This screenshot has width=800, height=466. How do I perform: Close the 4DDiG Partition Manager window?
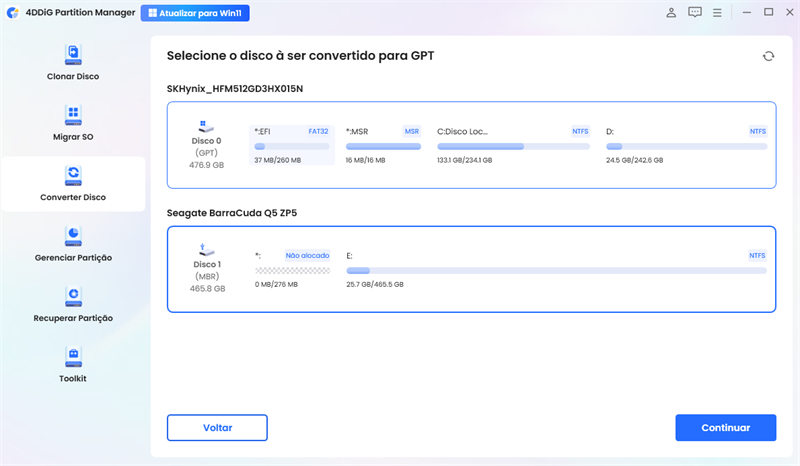point(789,12)
